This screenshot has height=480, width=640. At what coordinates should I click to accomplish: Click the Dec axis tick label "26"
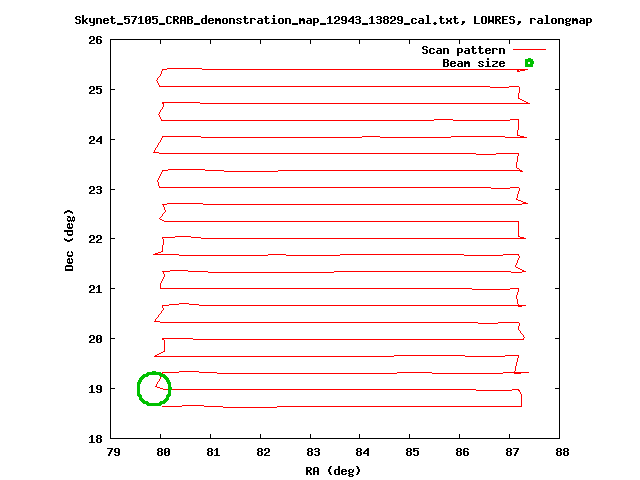(95, 40)
